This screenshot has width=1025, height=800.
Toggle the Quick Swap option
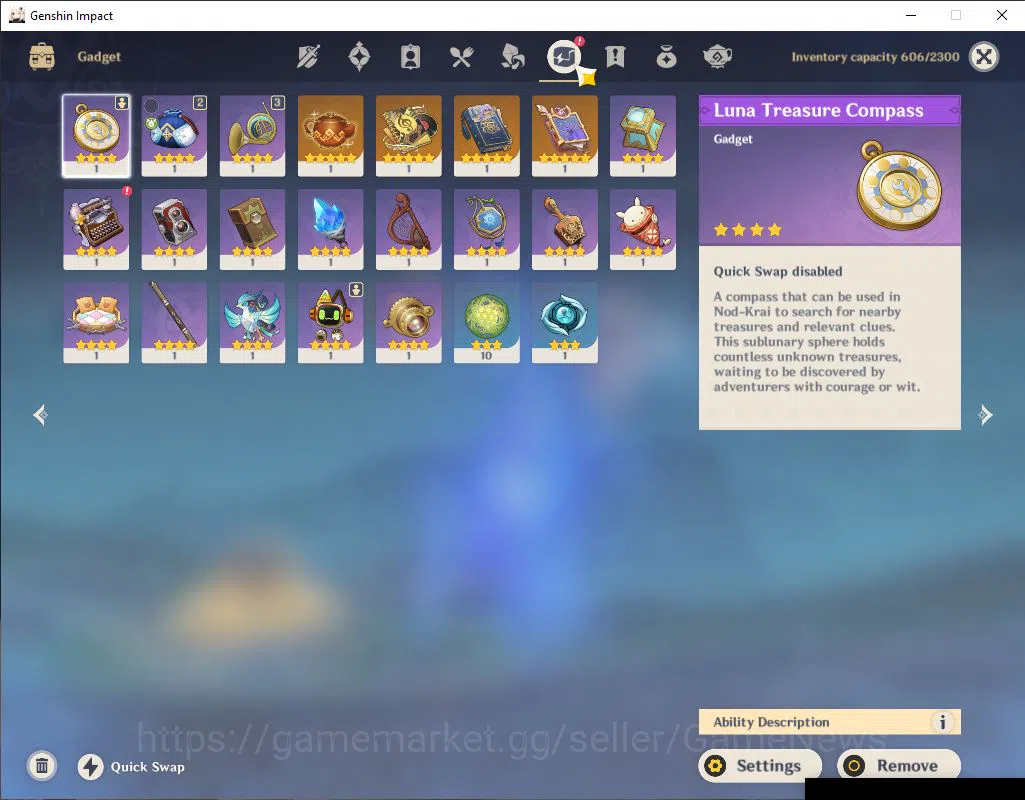pyautogui.click(x=131, y=767)
